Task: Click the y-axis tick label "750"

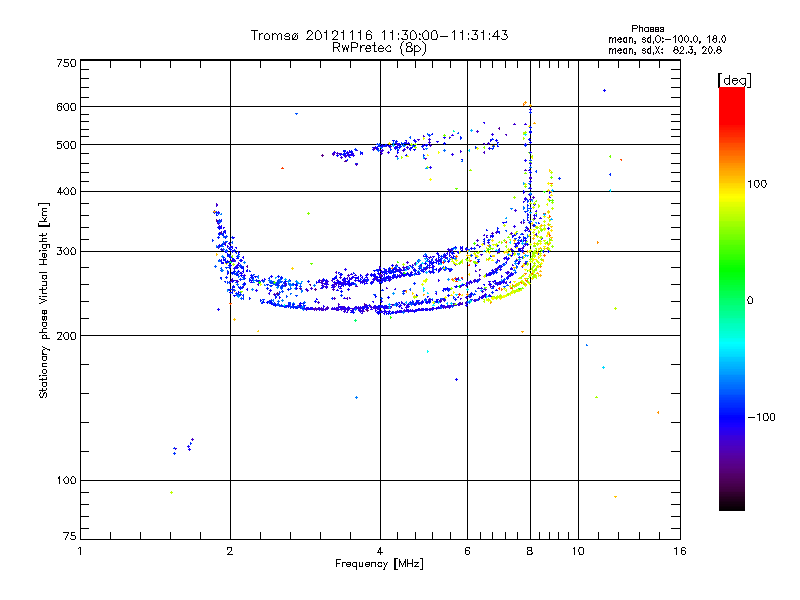Action: 67,63
